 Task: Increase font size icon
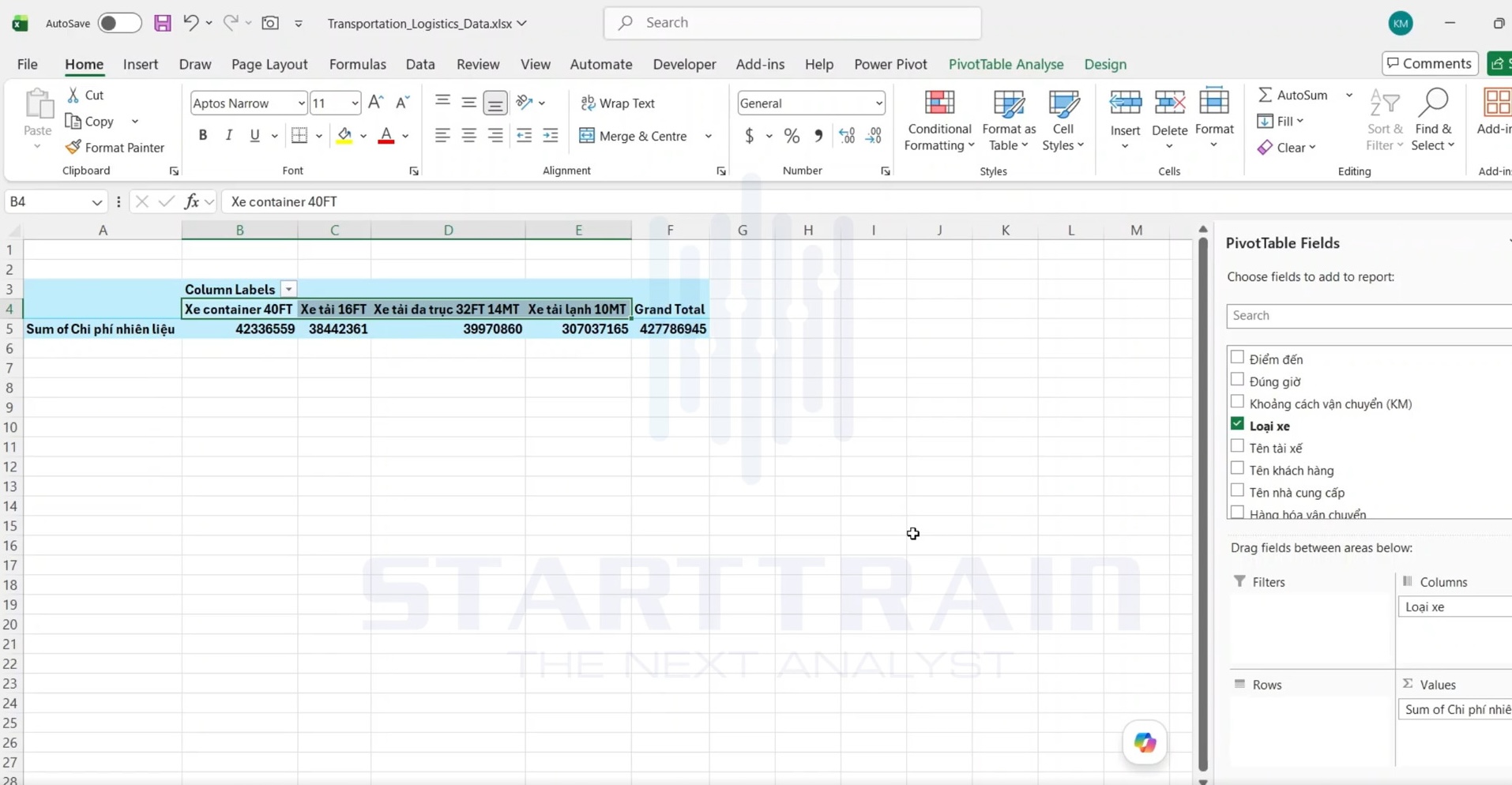coord(376,103)
